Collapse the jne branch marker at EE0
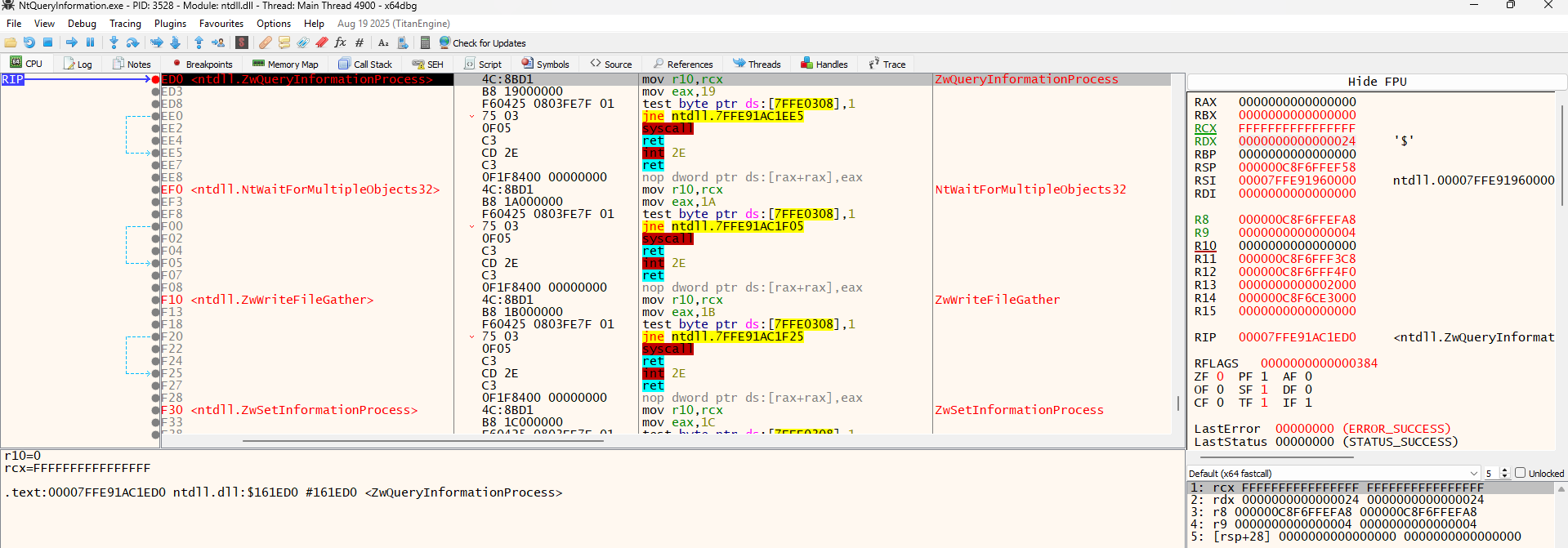The width and height of the screenshot is (1568, 548). (471, 116)
